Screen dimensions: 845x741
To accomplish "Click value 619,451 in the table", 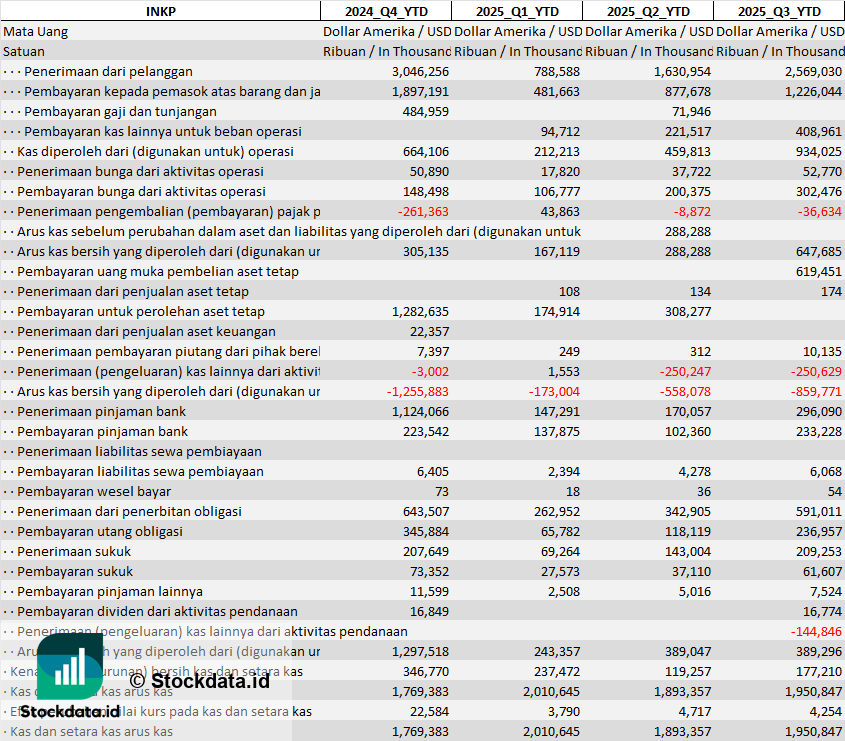I will (819, 272).
